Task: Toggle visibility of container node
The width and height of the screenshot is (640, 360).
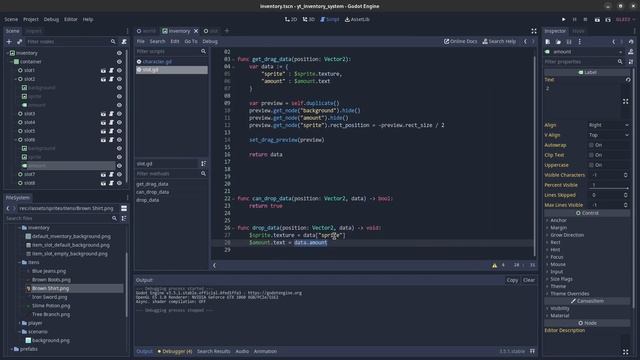Action: 119,62
